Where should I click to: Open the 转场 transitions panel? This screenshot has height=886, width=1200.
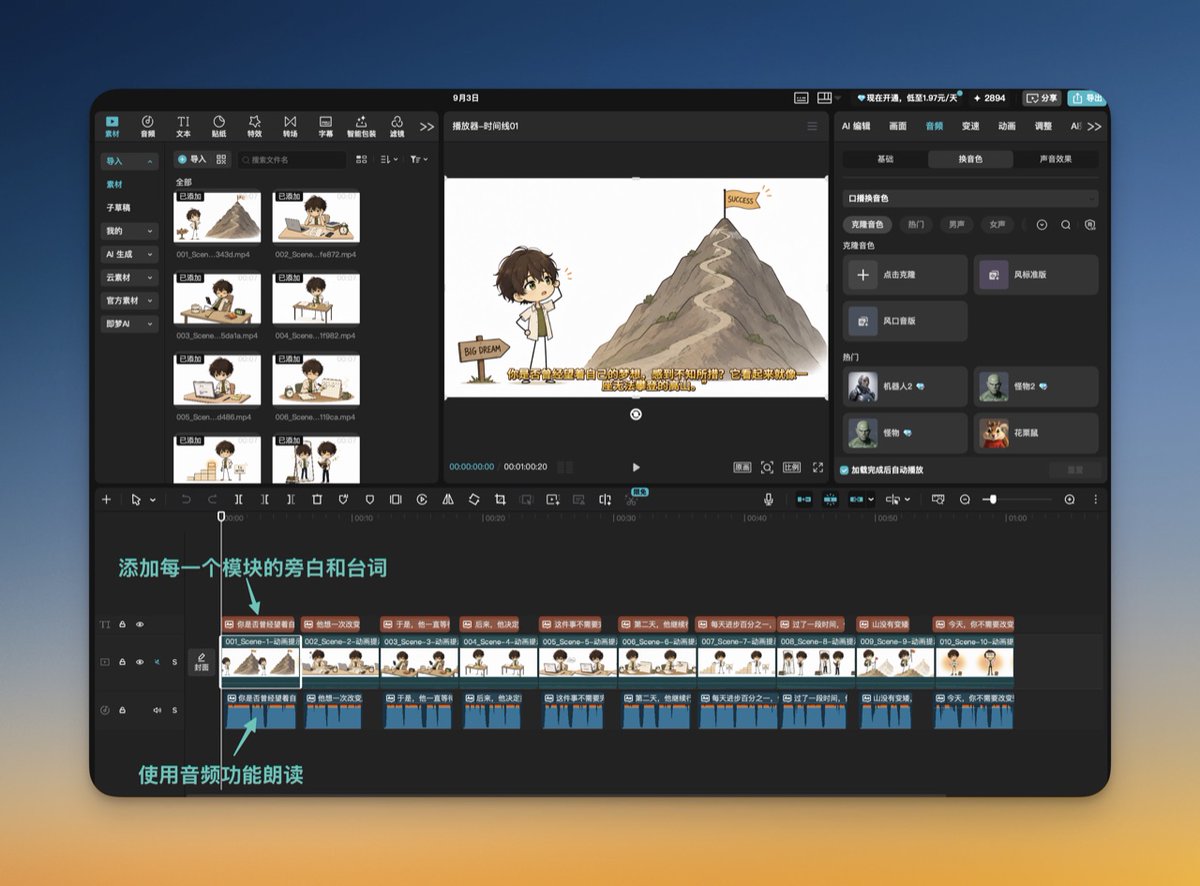pyautogui.click(x=290, y=126)
